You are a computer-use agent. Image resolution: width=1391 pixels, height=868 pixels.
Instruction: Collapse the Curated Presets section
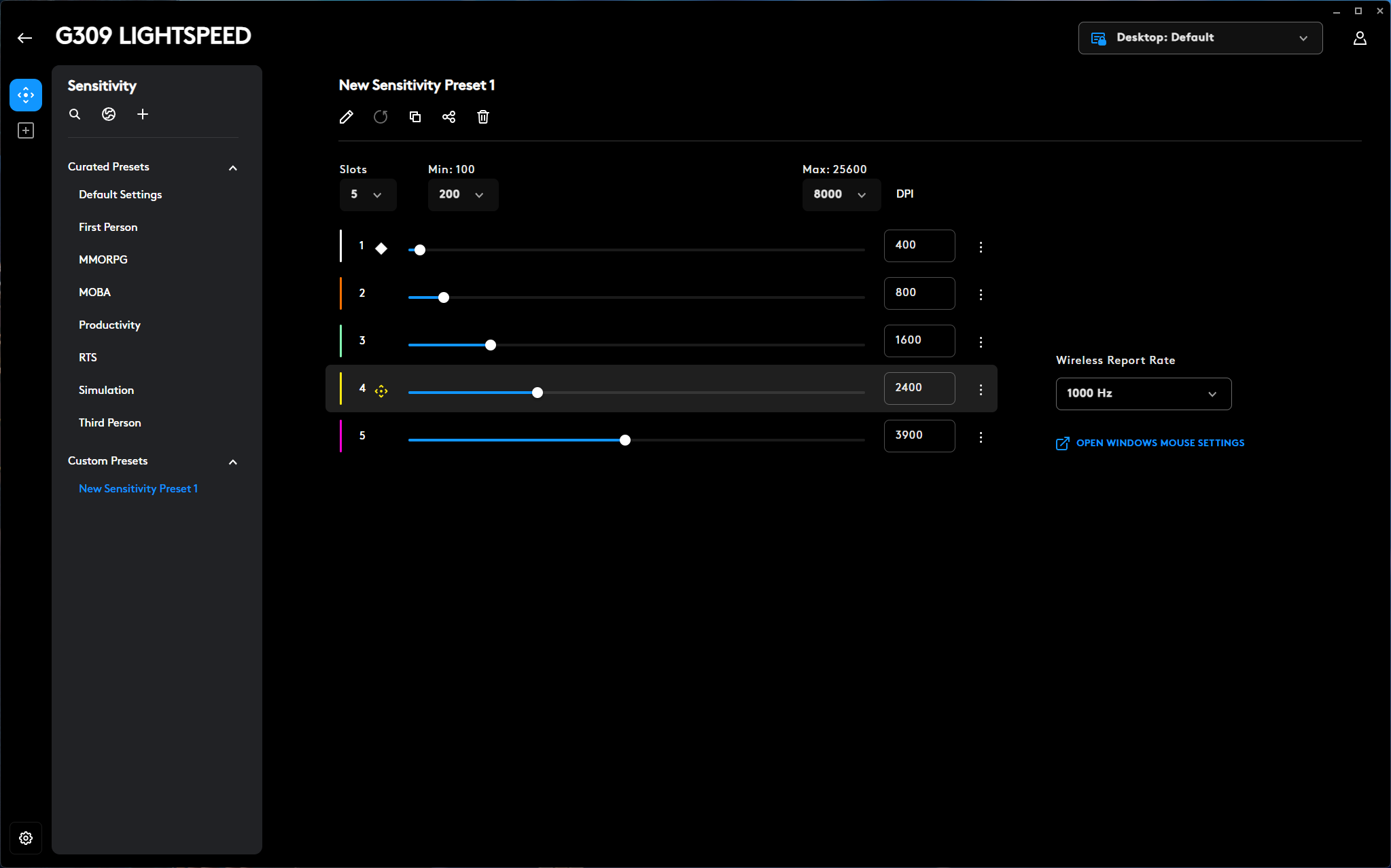tap(233, 168)
